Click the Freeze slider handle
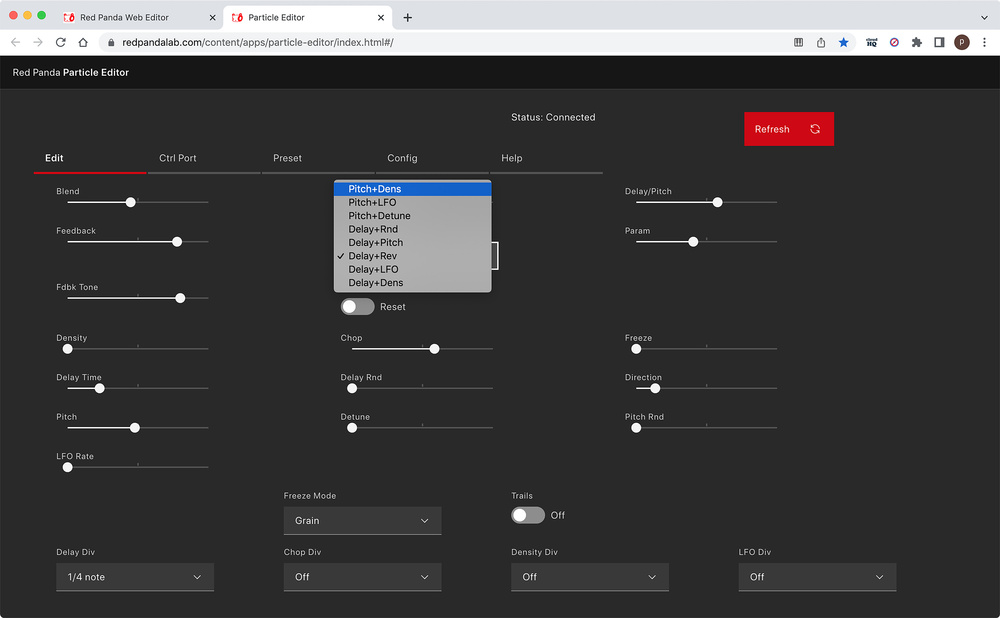The width and height of the screenshot is (1000, 618). coord(636,349)
